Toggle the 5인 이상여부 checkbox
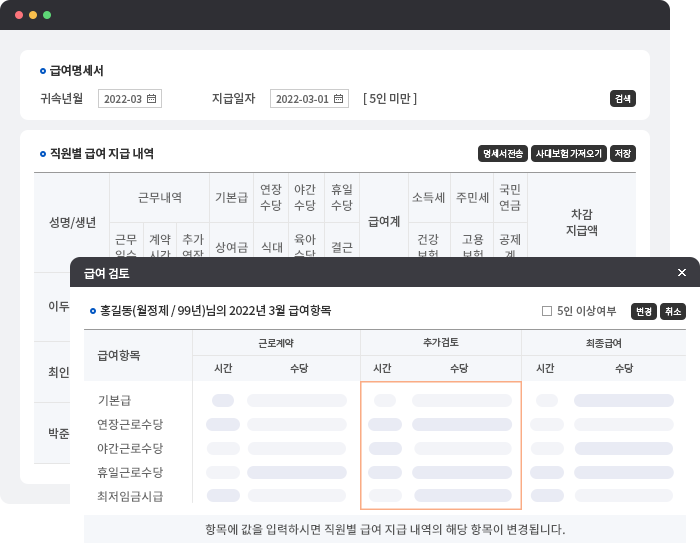This screenshot has height=554, width=700. 547,311
